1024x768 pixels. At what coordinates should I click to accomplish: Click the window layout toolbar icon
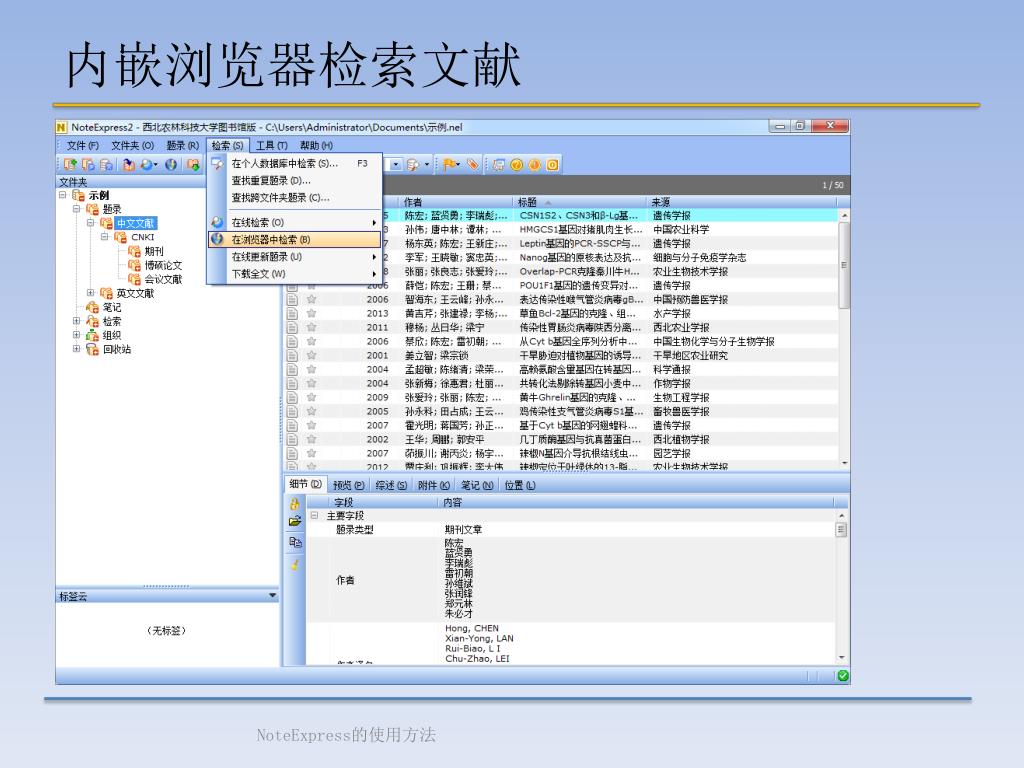point(499,165)
